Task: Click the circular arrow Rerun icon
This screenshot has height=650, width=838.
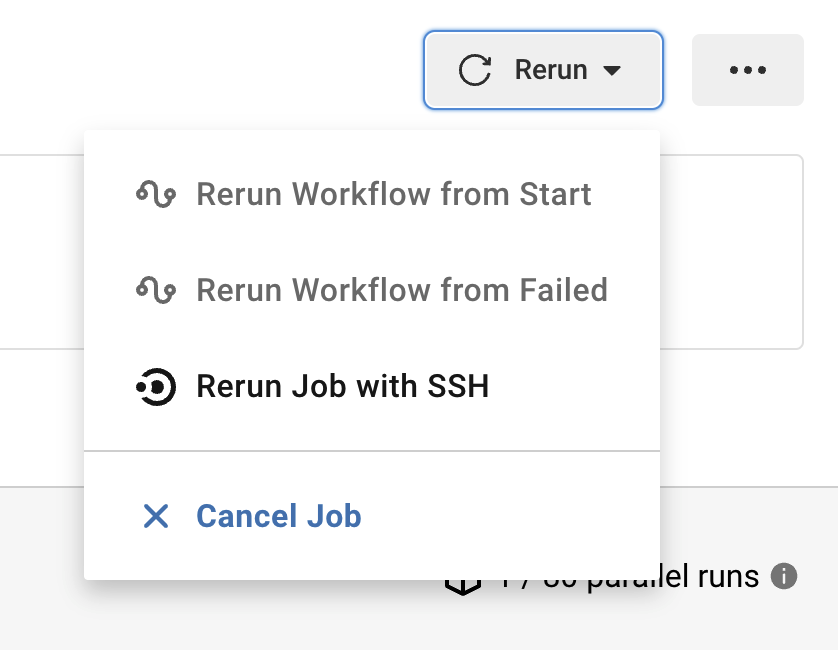Action: pos(475,70)
